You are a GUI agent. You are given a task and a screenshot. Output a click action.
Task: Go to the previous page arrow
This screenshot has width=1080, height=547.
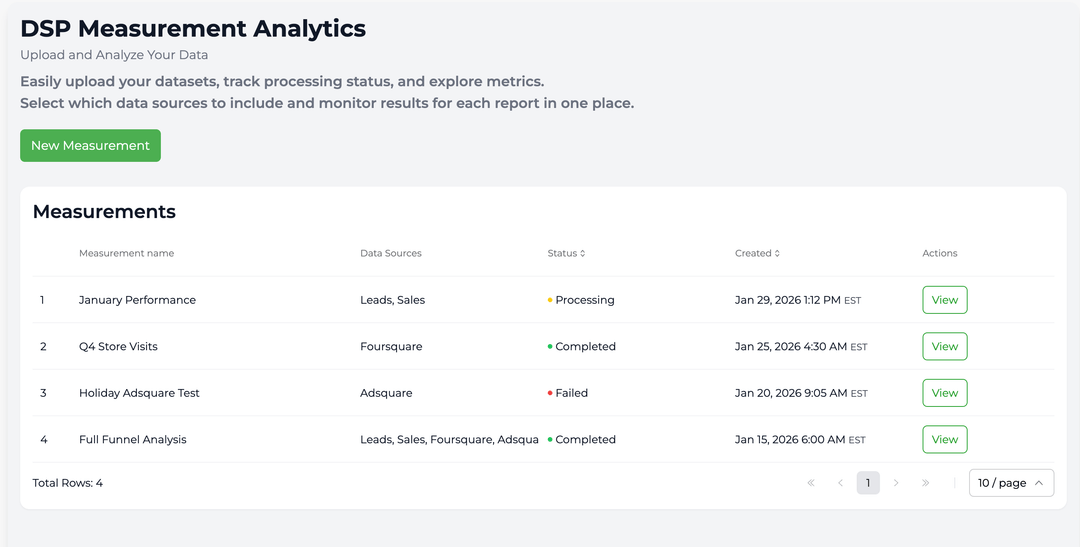[840, 483]
